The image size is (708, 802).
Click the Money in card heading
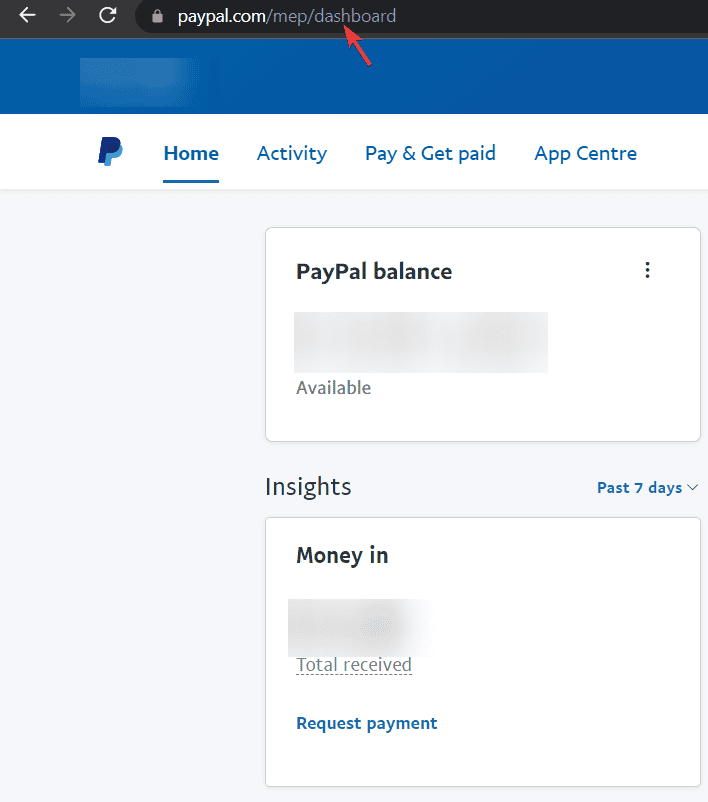coord(342,555)
